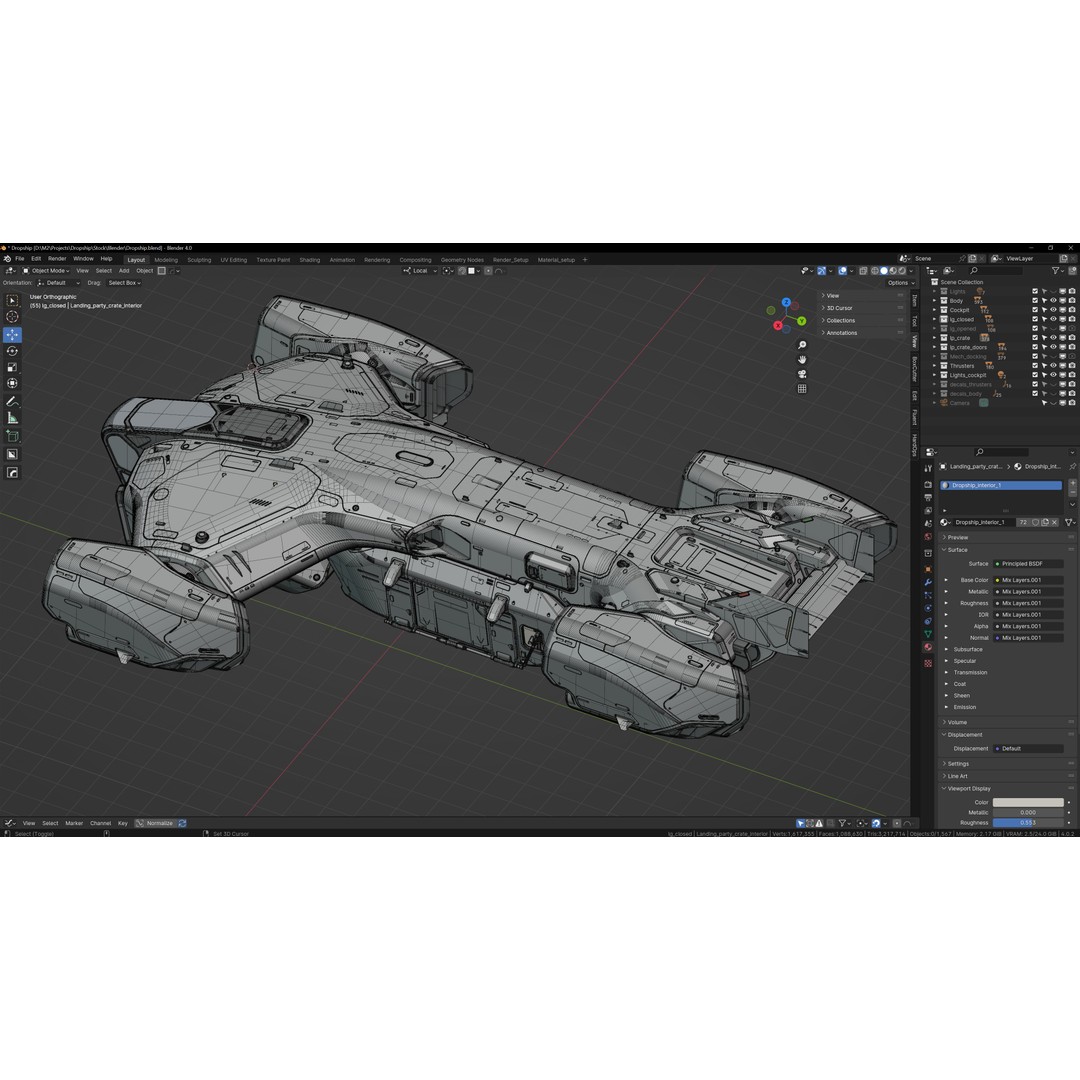1080x1080 pixels.
Task: Select the Measure tool
Action: (12, 418)
